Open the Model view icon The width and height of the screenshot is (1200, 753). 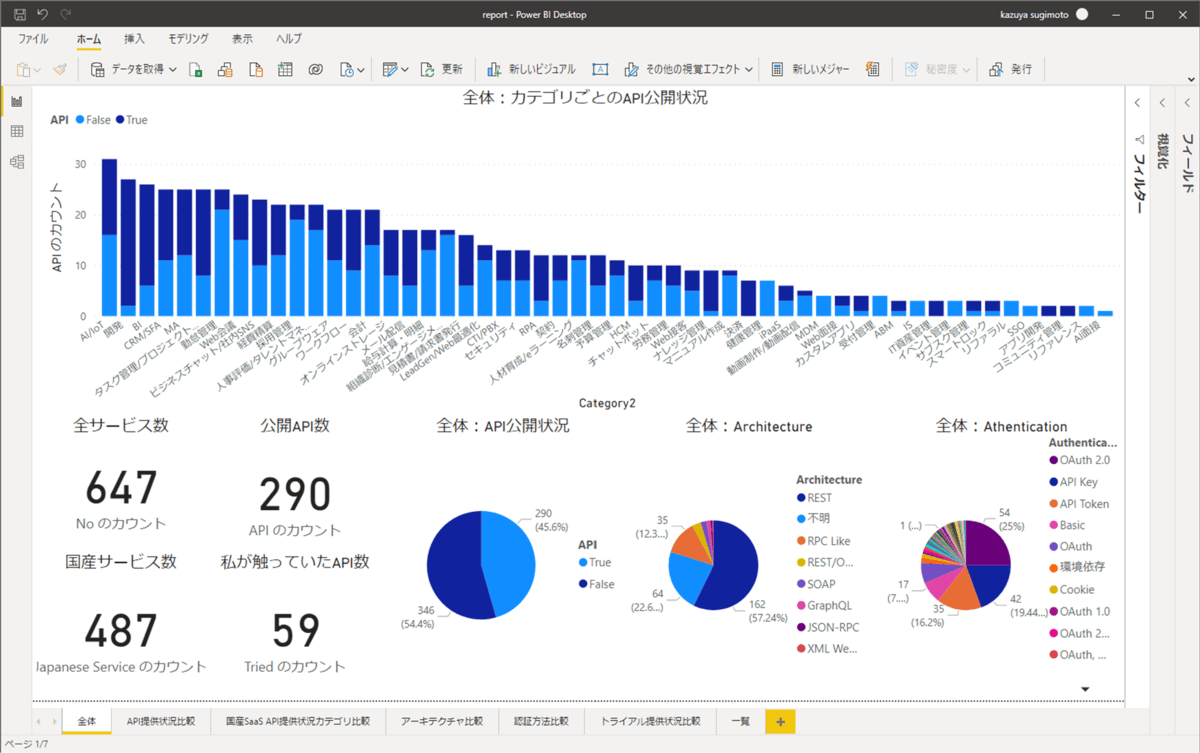17,162
